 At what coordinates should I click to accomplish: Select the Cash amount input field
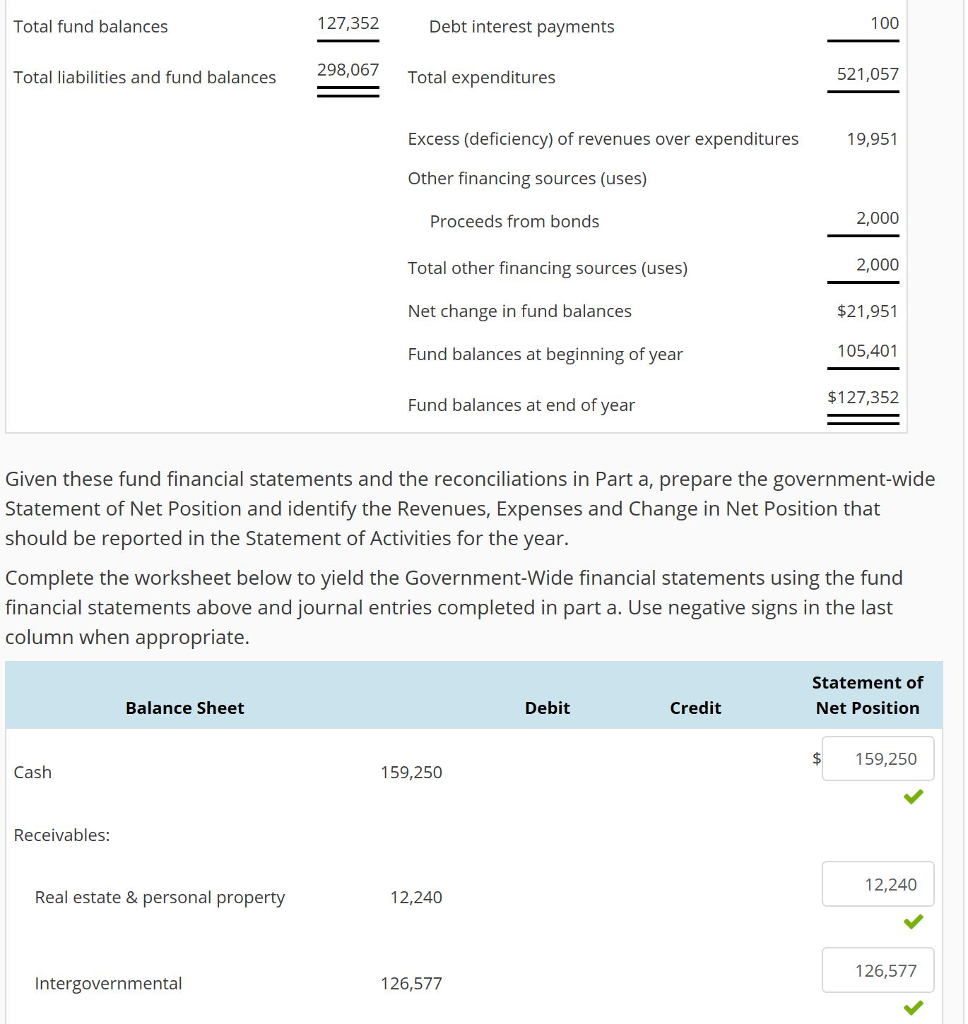(877, 758)
